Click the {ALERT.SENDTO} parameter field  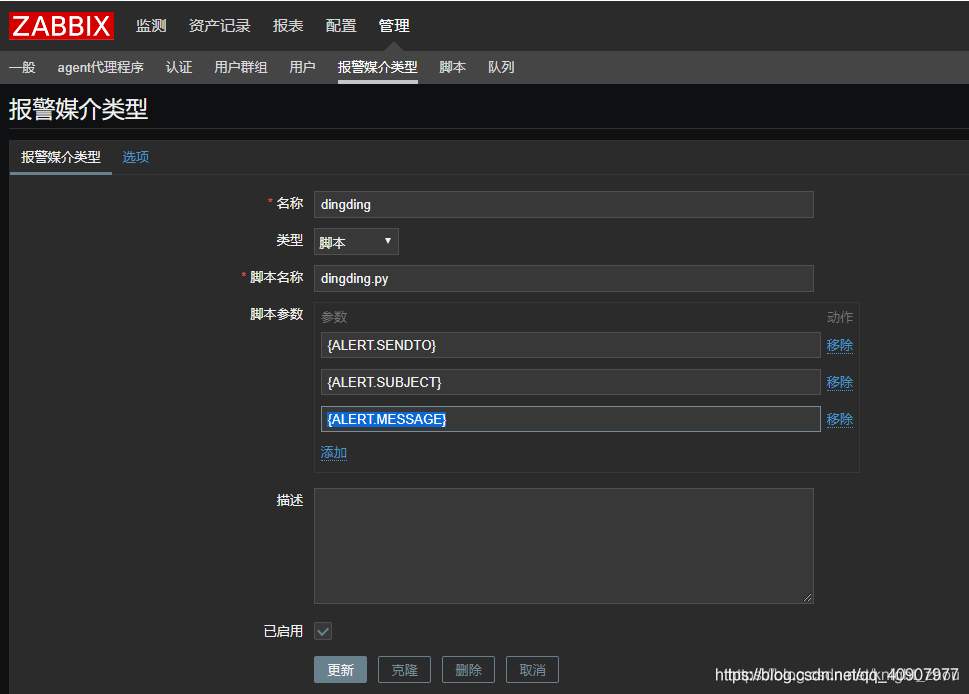570,345
